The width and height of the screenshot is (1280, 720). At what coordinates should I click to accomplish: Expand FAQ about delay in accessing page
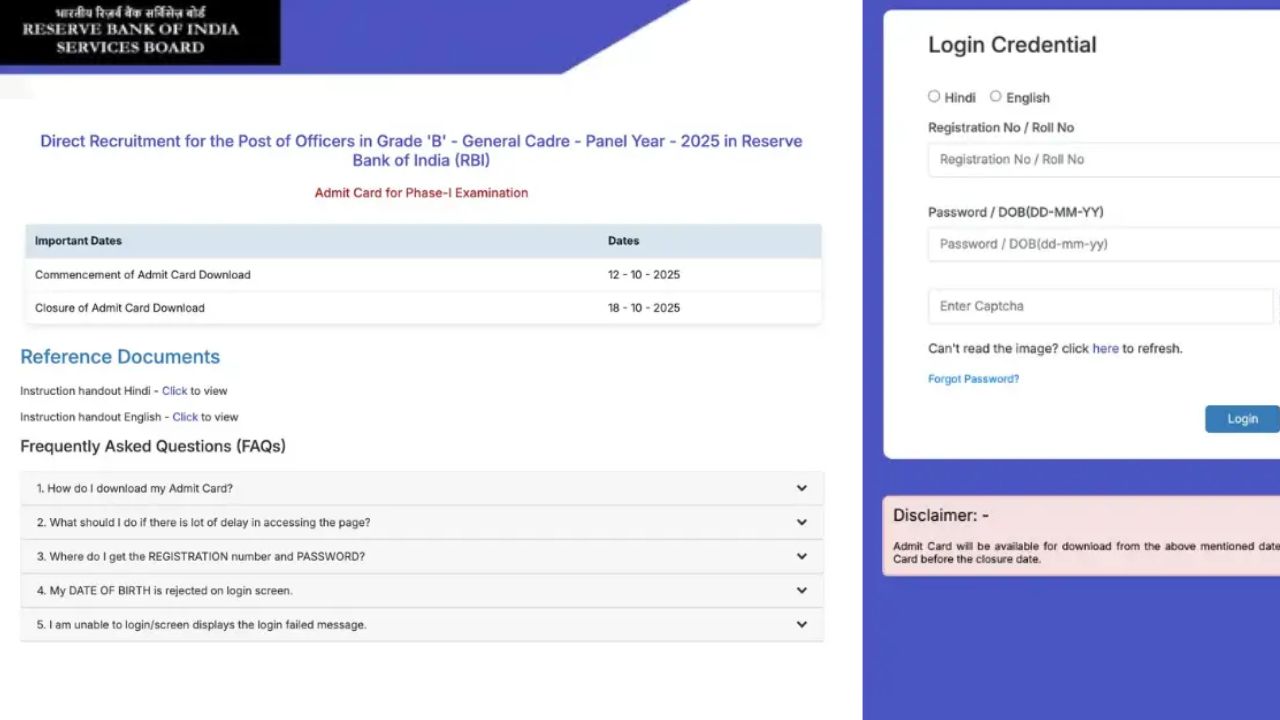coord(422,522)
